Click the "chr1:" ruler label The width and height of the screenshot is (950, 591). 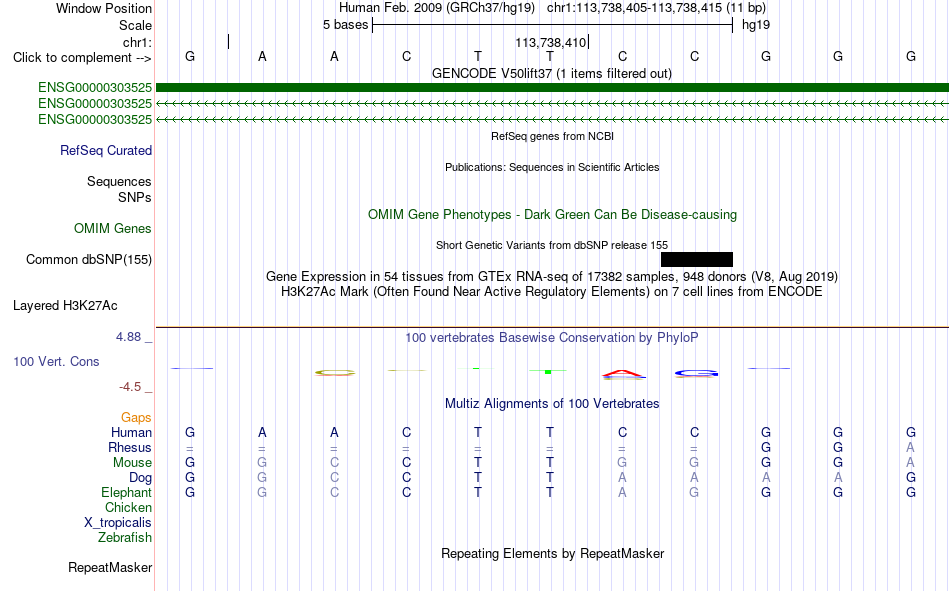[x=137, y=42]
